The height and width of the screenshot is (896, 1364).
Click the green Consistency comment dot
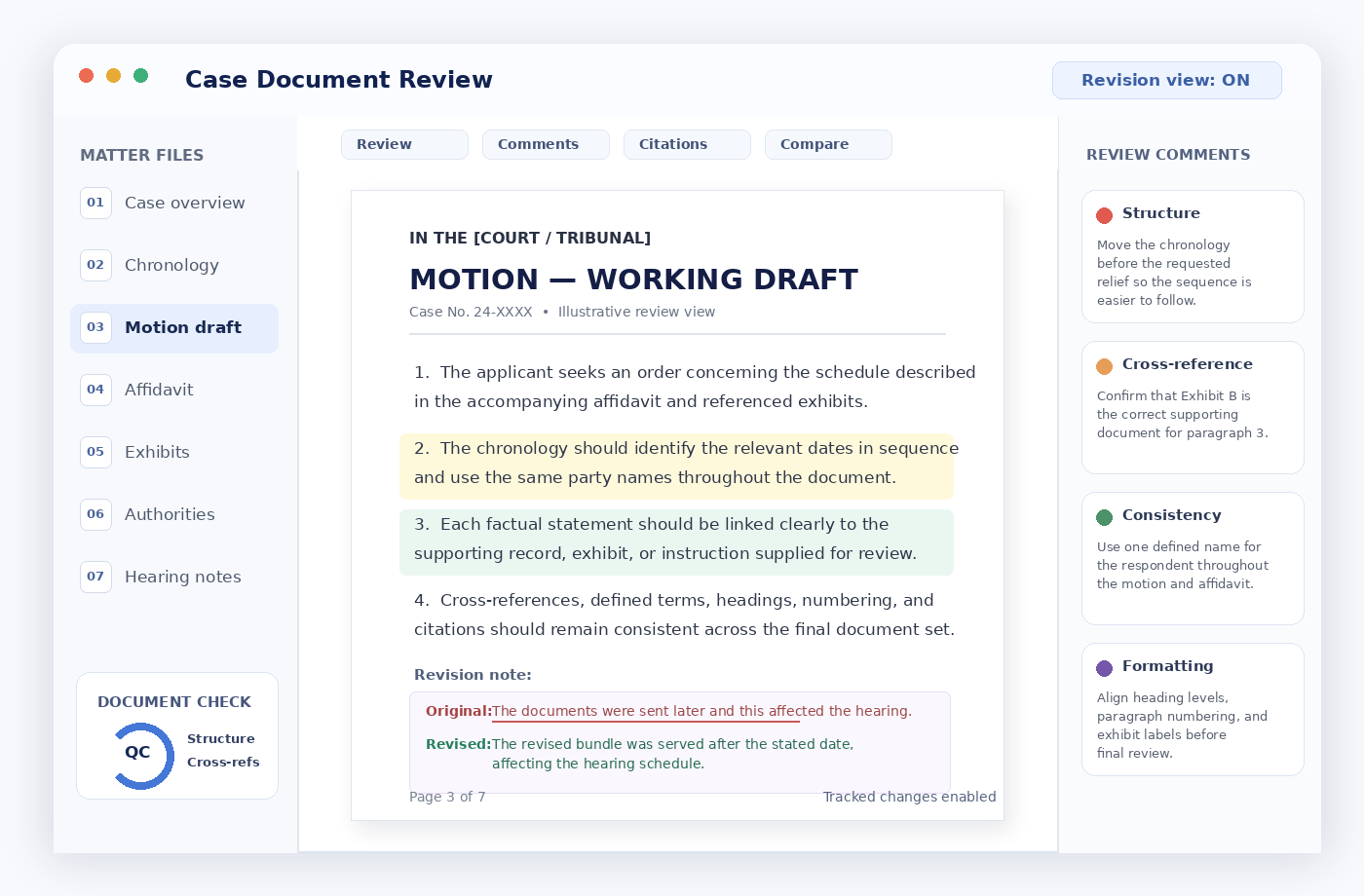tap(1104, 517)
